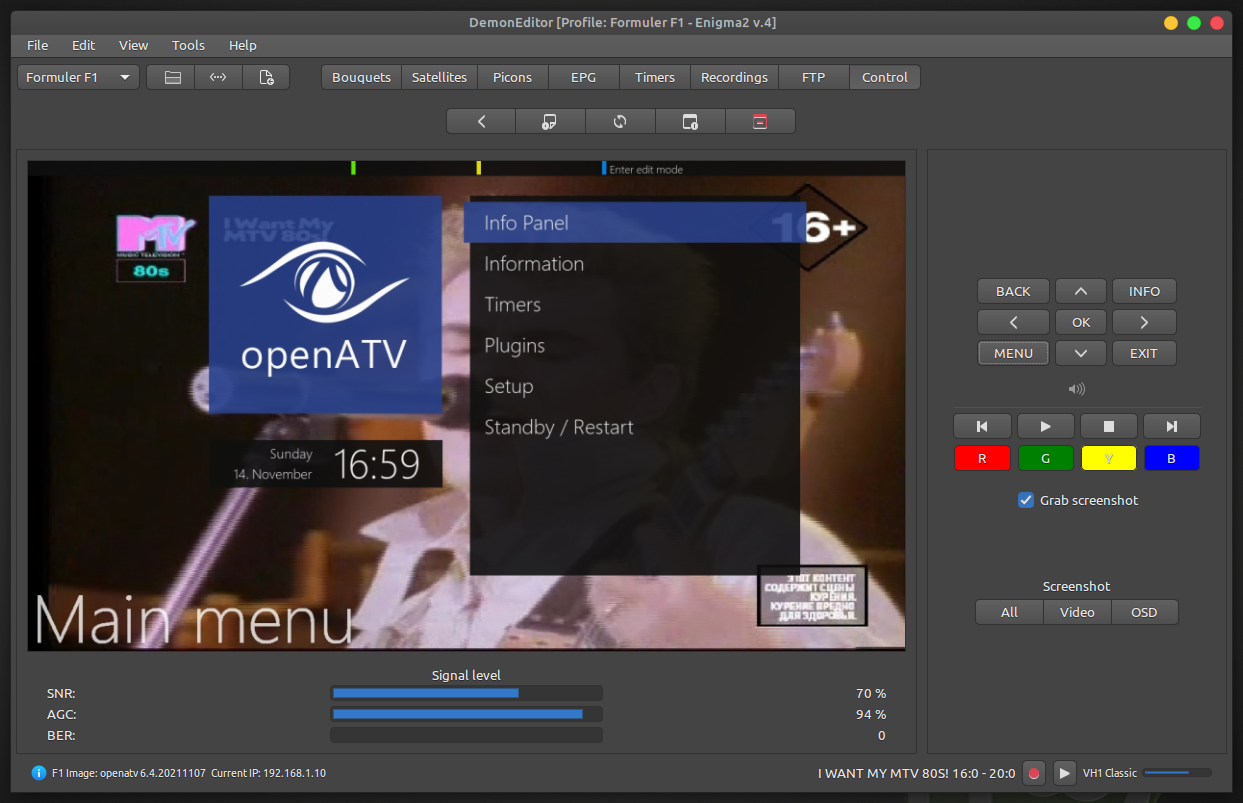The image size is (1243, 803).
Task: Switch to the Bouquets tab
Action: tap(361, 77)
